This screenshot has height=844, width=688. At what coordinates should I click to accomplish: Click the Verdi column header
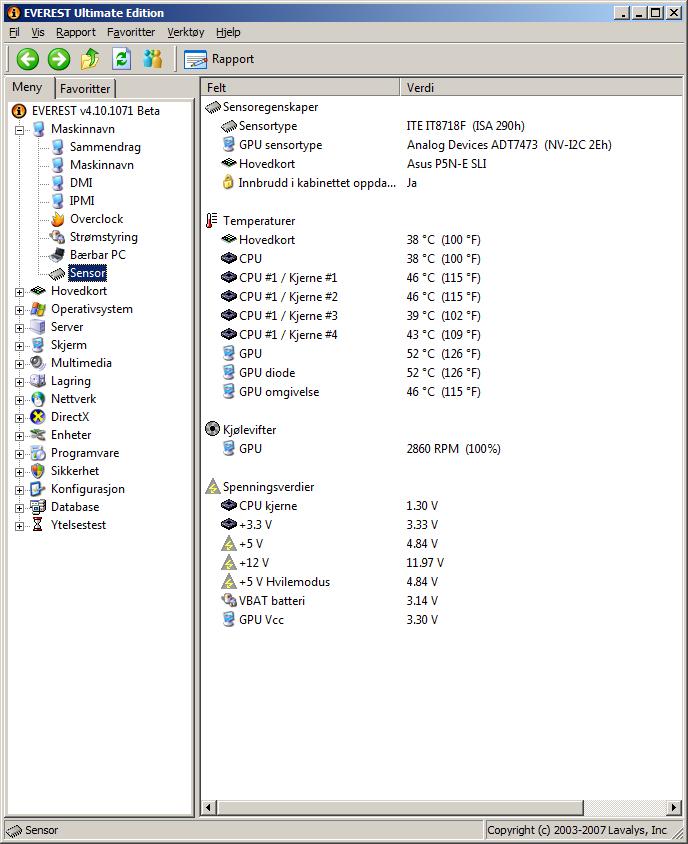tap(541, 88)
